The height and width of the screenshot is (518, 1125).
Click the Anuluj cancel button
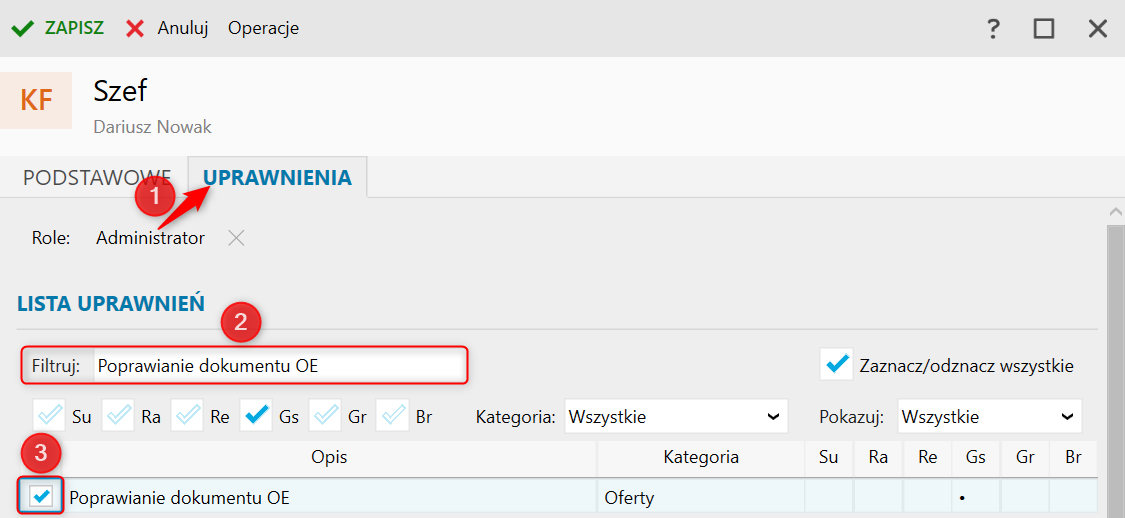point(166,29)
